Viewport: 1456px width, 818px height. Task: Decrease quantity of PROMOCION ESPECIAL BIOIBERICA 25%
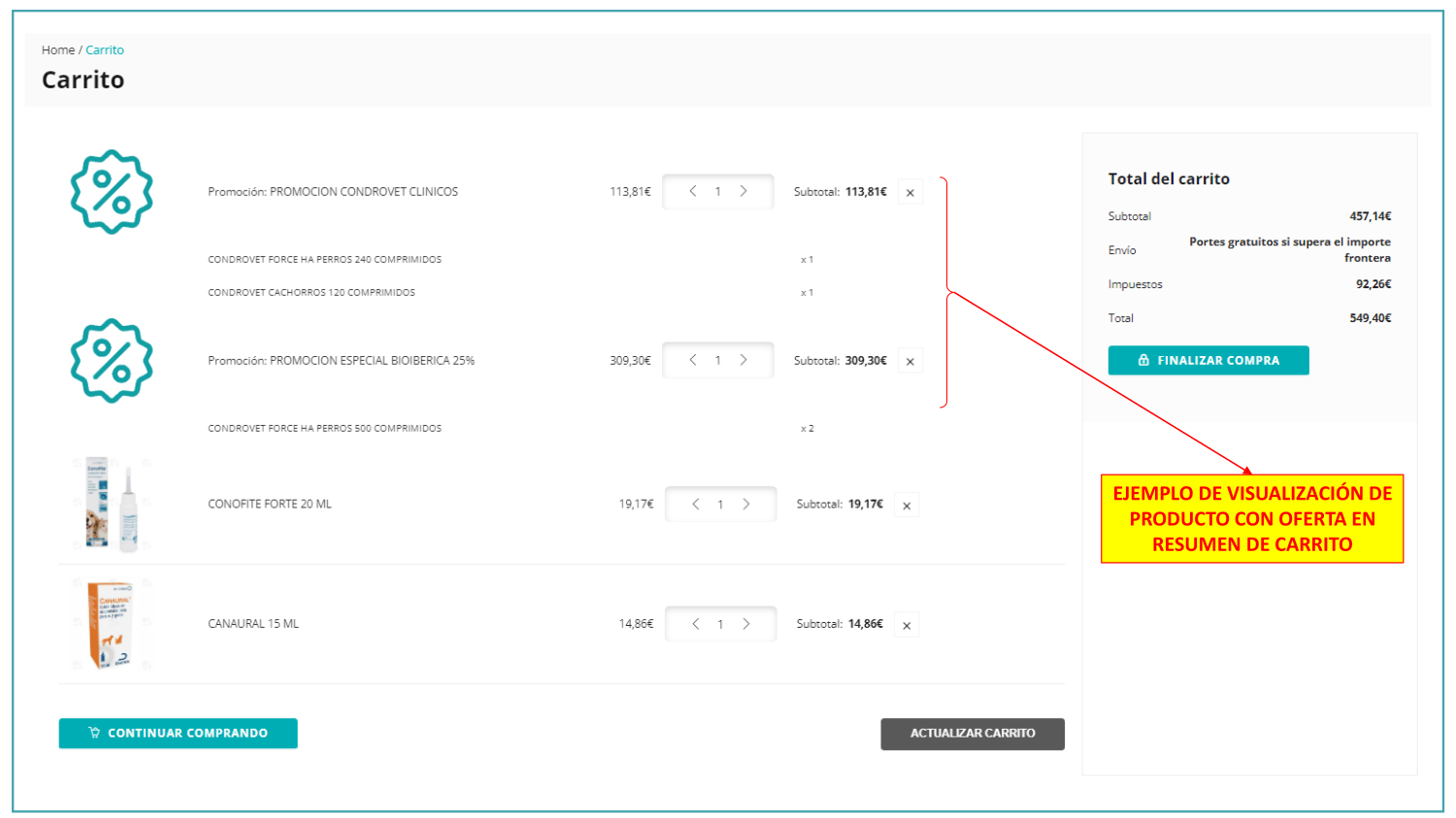click(x=692, y=360)
